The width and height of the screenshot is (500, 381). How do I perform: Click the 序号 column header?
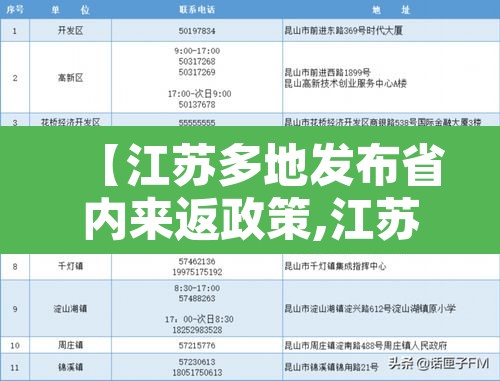15,10
